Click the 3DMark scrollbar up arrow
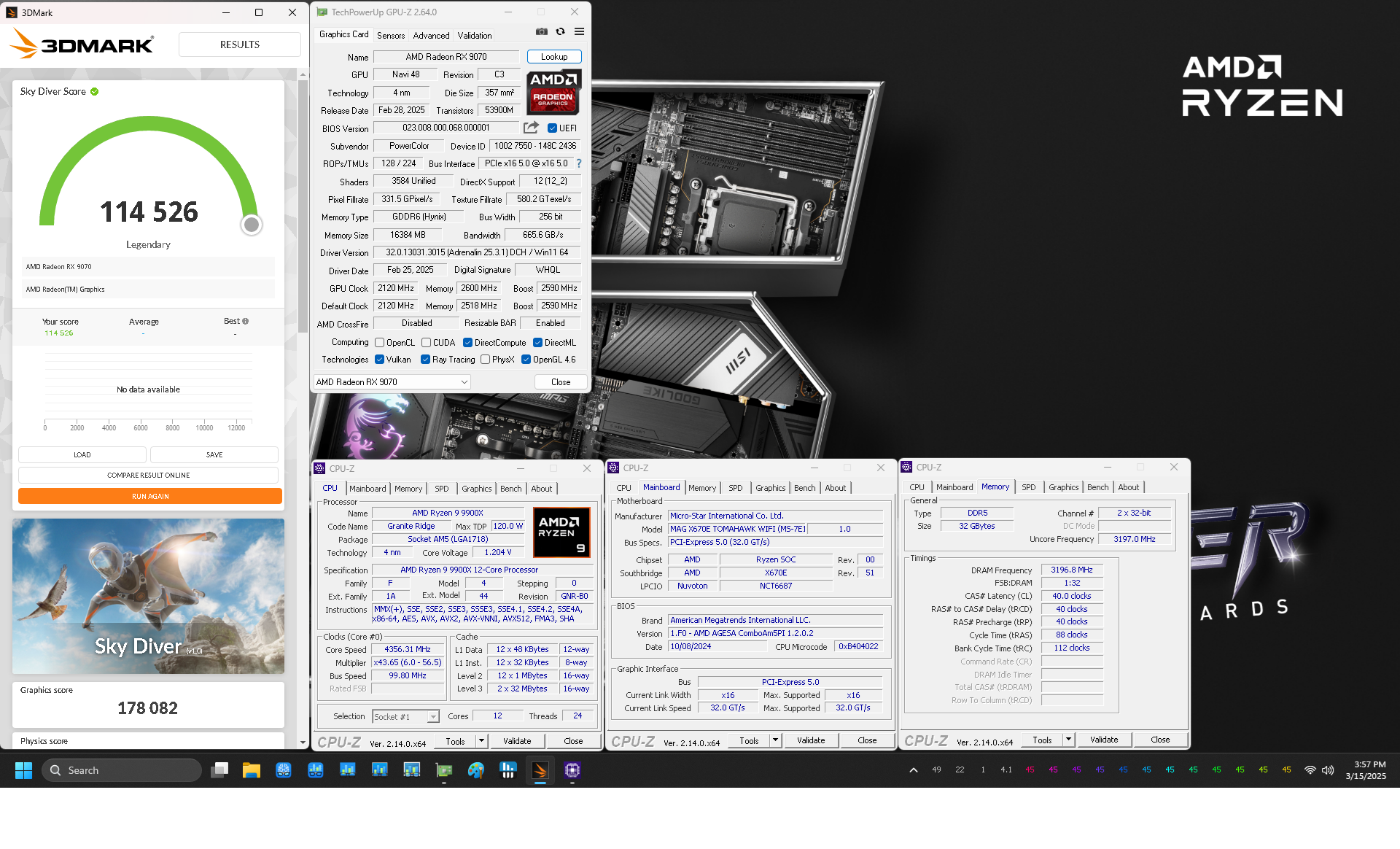Viewport: 1400px width, 849px height. point(303,74)
